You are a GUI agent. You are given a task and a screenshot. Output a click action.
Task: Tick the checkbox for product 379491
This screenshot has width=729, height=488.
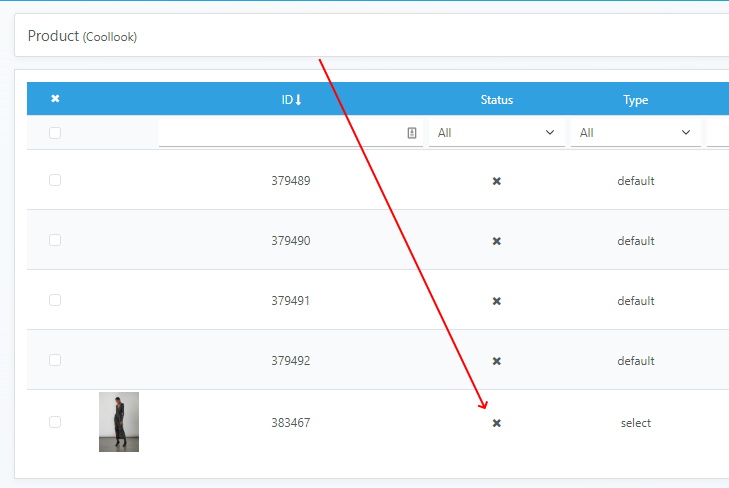[55, 300]
